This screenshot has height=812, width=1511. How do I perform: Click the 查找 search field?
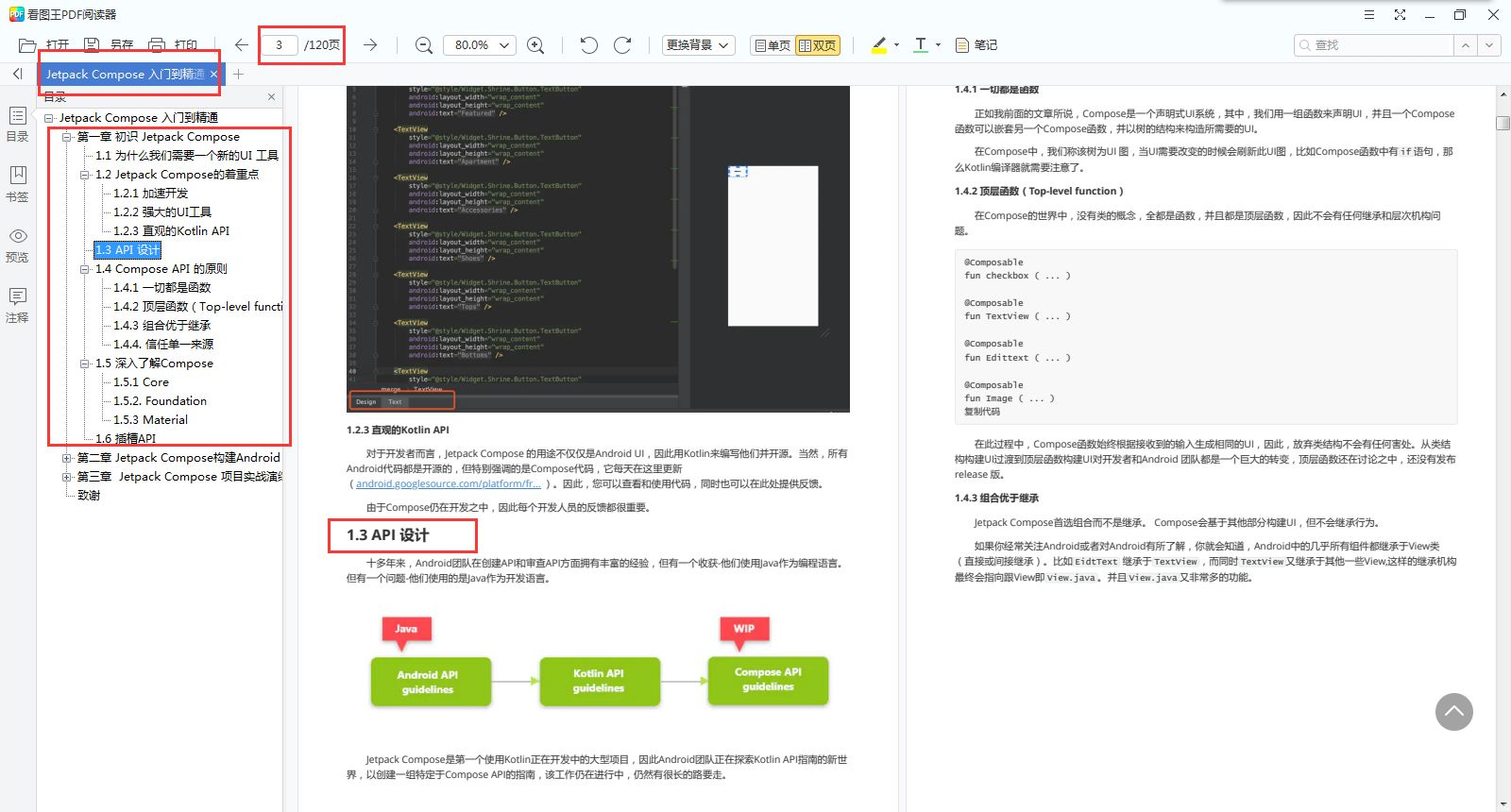pyautogui.click(x=1374, y=44)
